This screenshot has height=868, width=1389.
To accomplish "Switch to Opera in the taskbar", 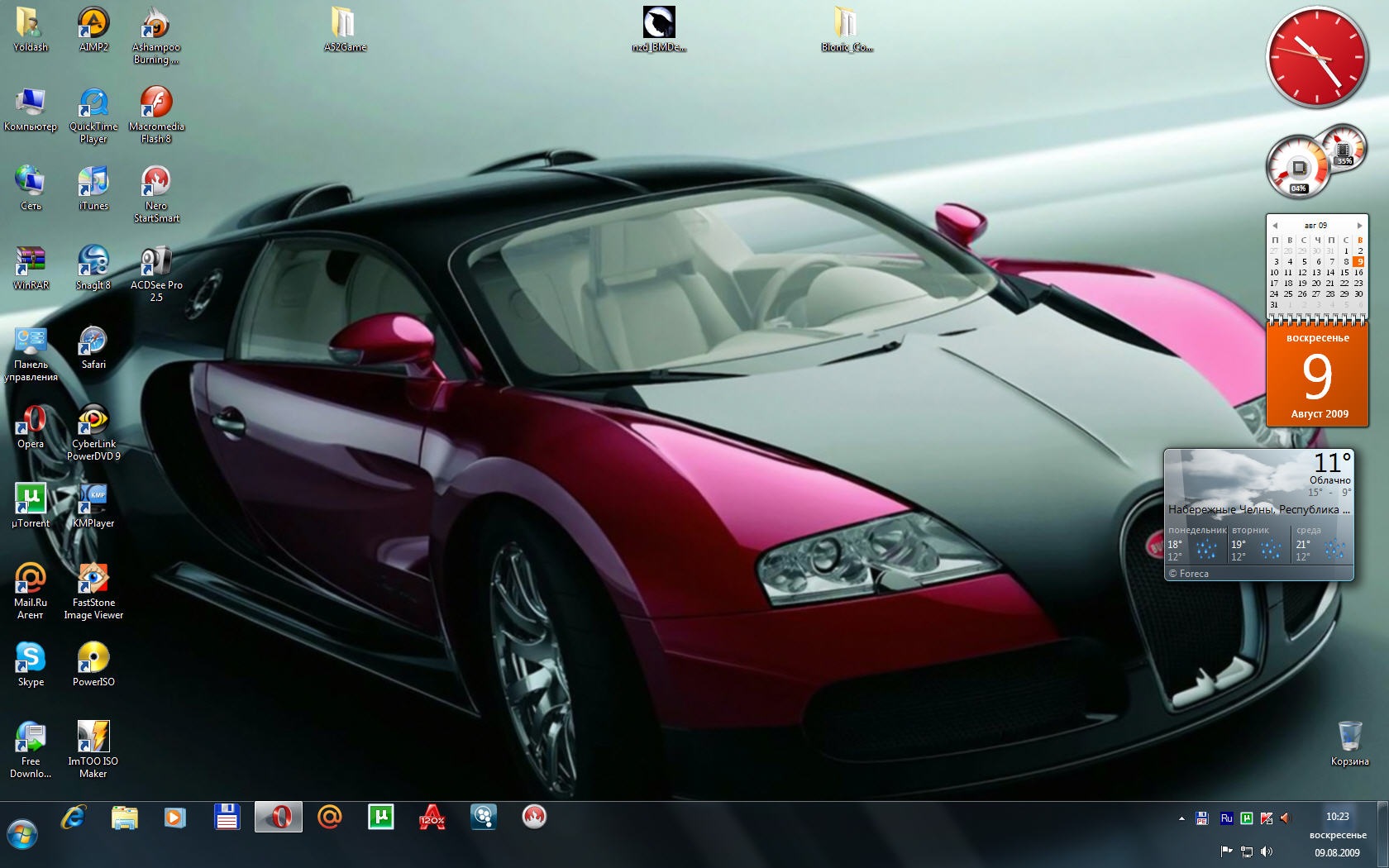I will (279, 818).
